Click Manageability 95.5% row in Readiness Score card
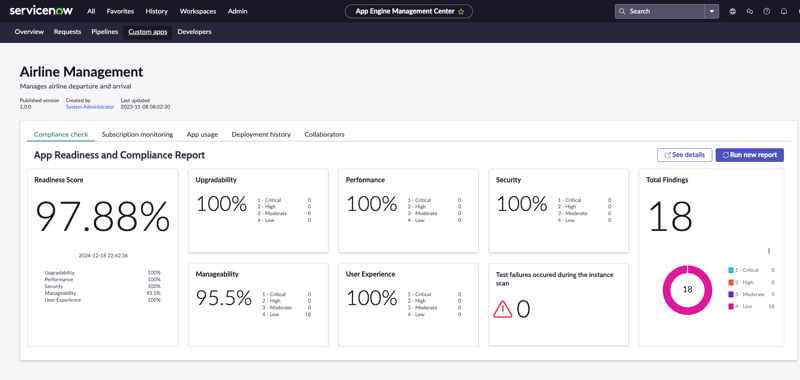This screenshot has height=380, width=800. tap(103, 293)
